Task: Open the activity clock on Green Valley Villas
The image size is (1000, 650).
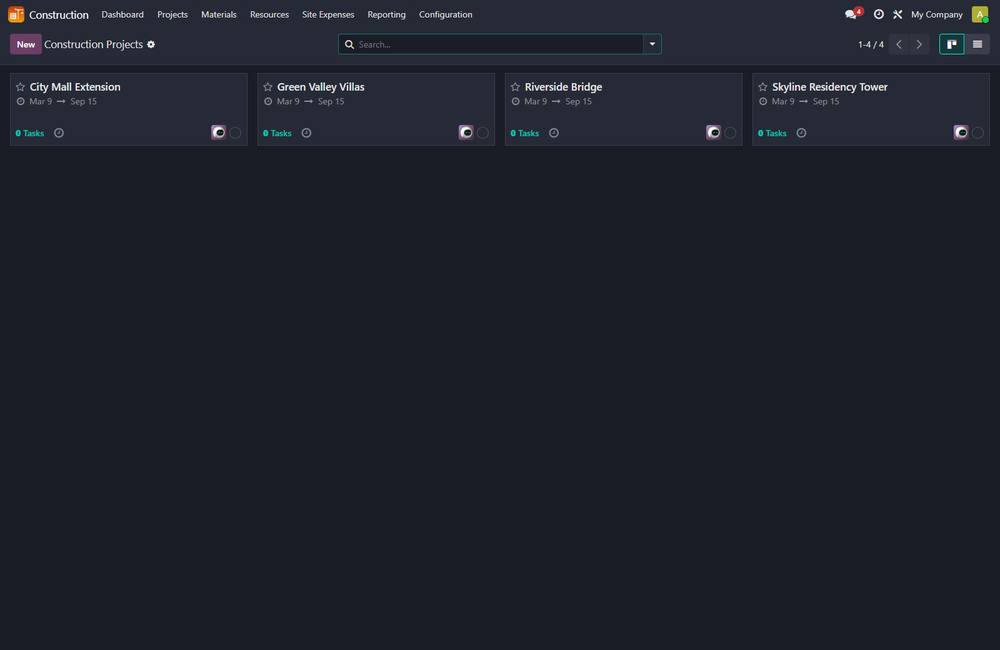Action: click(x=306, y=133)
